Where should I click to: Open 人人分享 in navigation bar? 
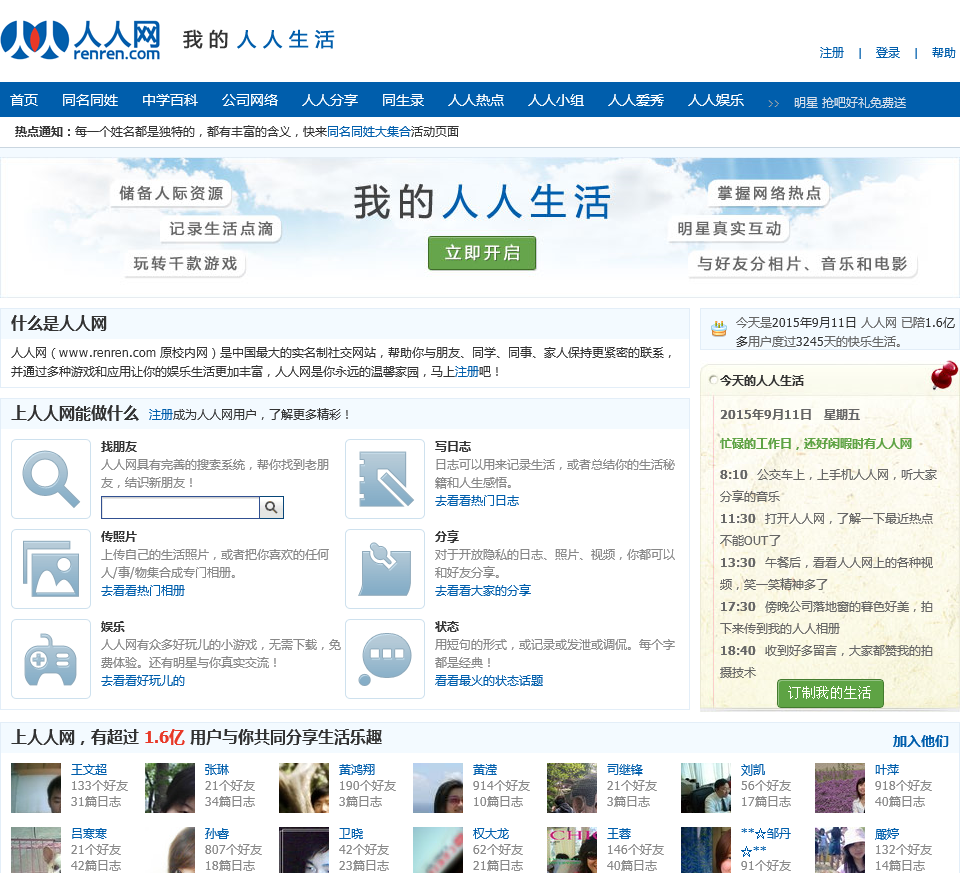(330, 100)
